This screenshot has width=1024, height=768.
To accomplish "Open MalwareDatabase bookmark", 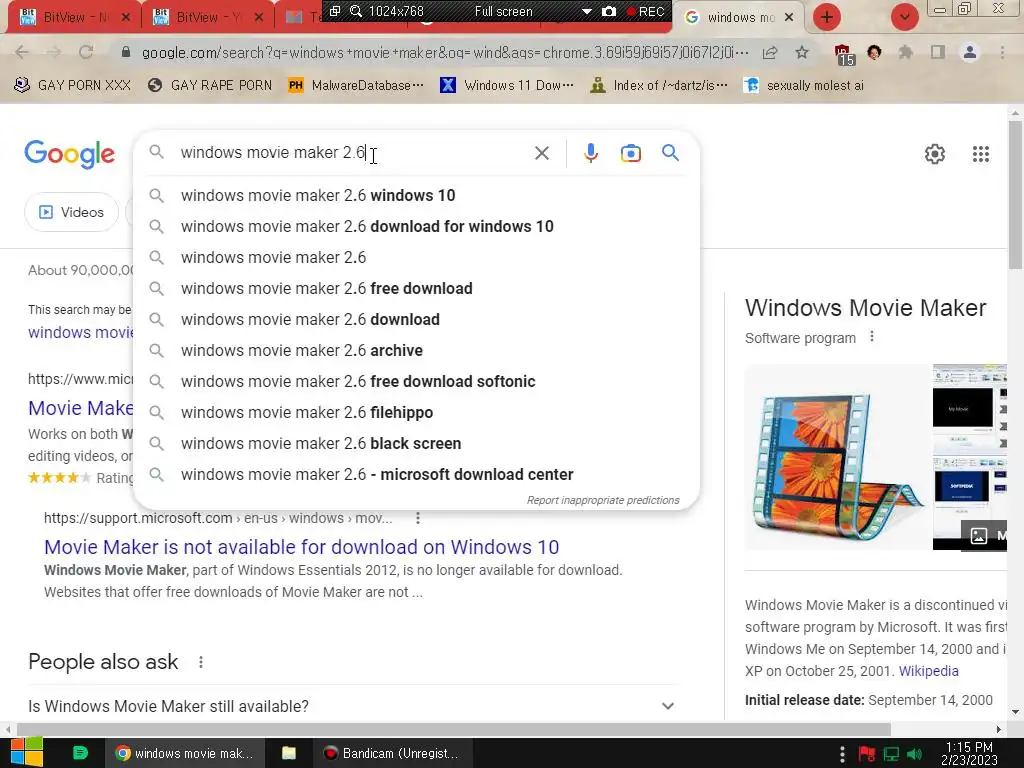I will 356,86.
